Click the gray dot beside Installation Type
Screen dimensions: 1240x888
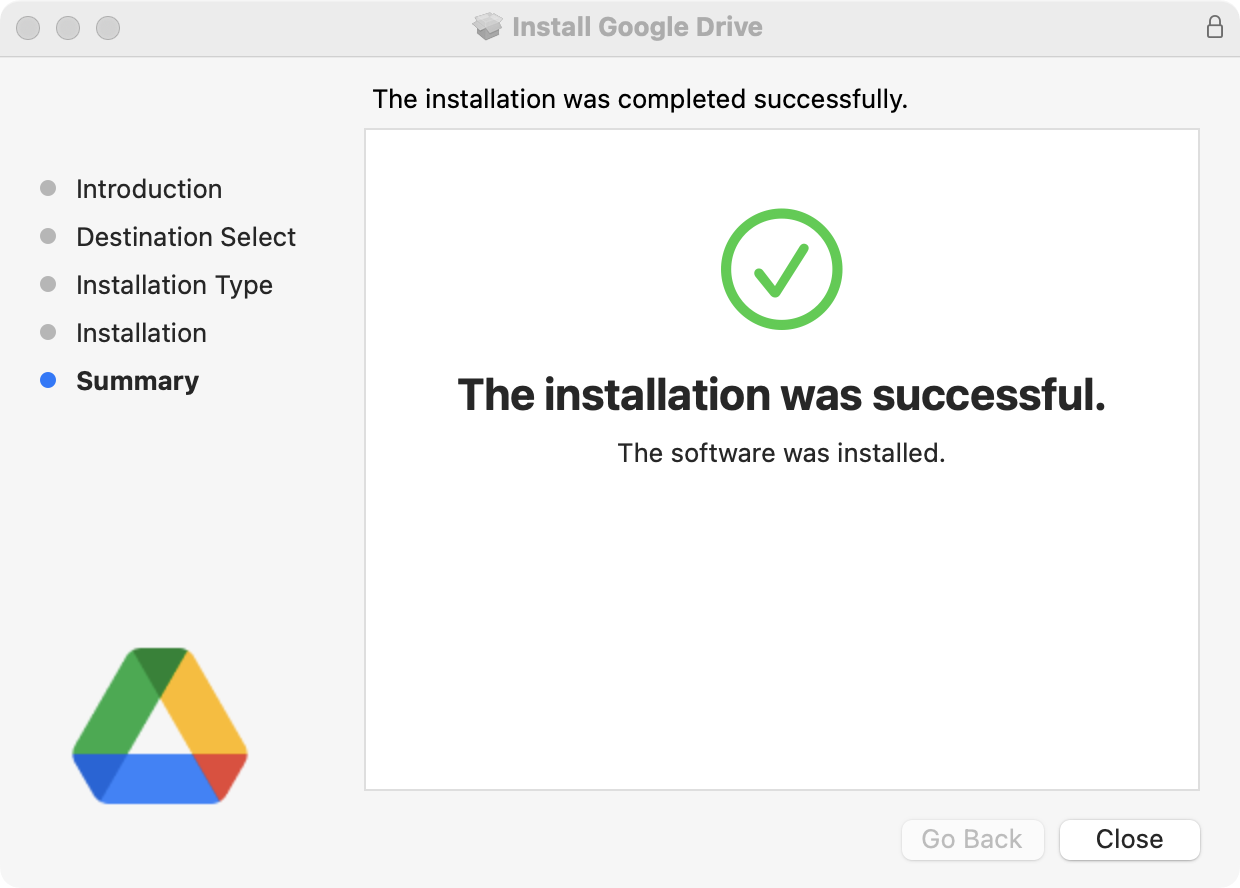(47, 284)
